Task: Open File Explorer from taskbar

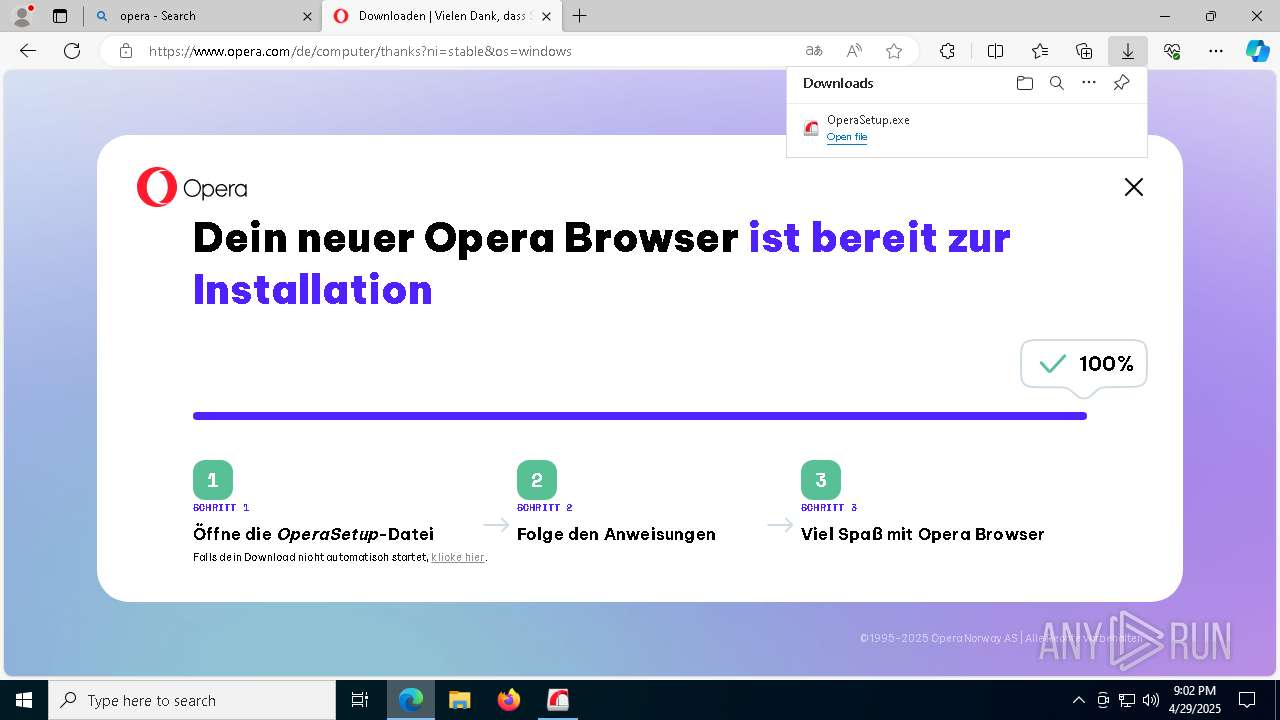Action: pyautogui.click(x=460, y=700)
